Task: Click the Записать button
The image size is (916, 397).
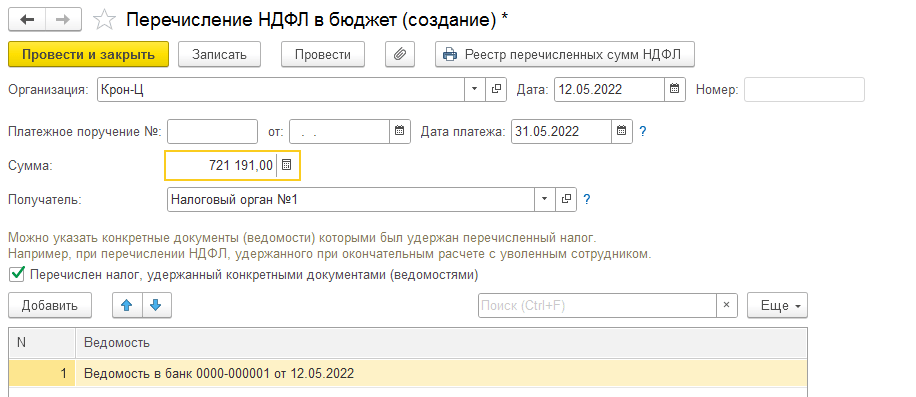Action: click(x=219, y=54)
